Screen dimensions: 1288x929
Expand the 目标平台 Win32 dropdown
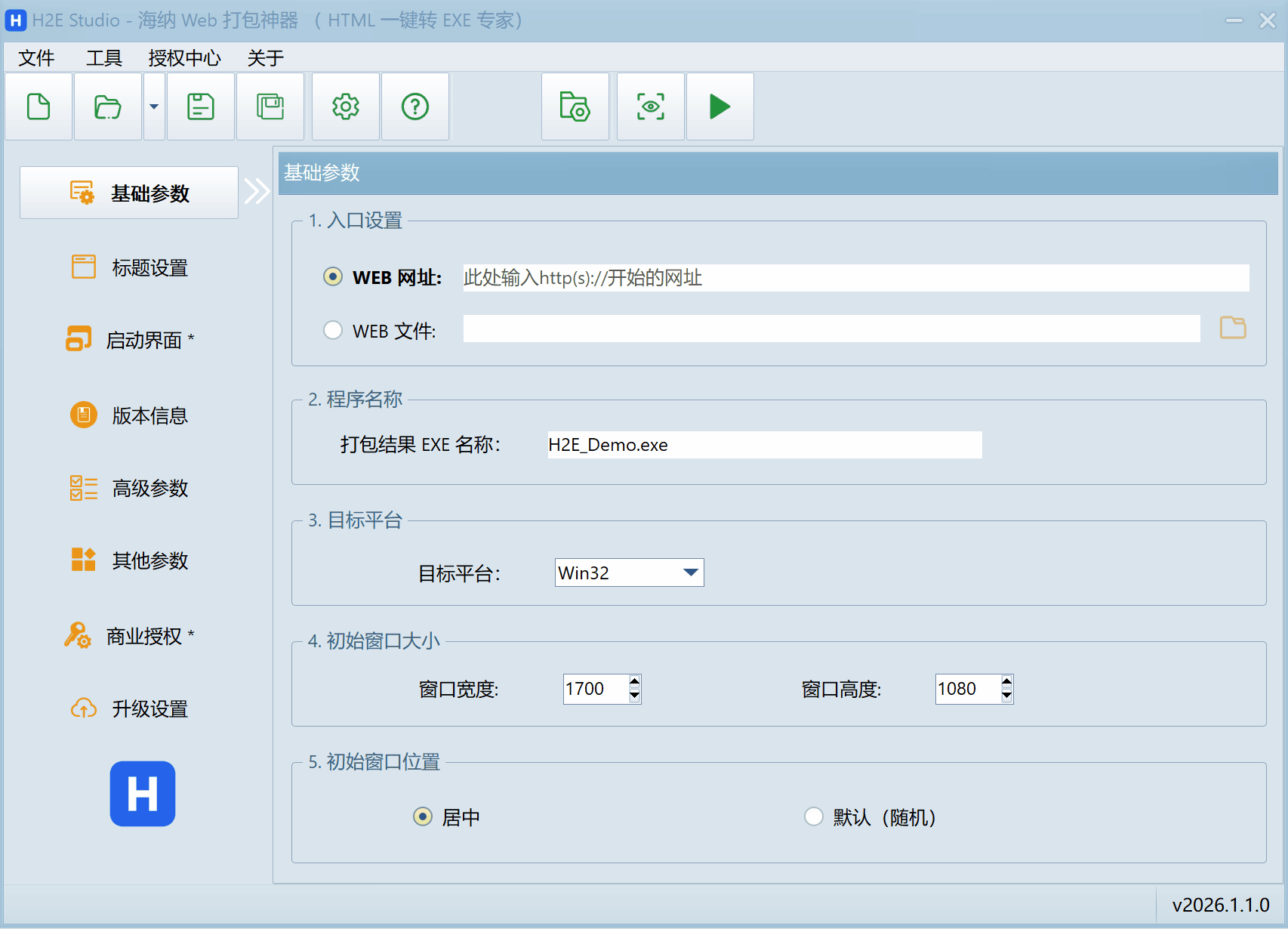point(690,573)
